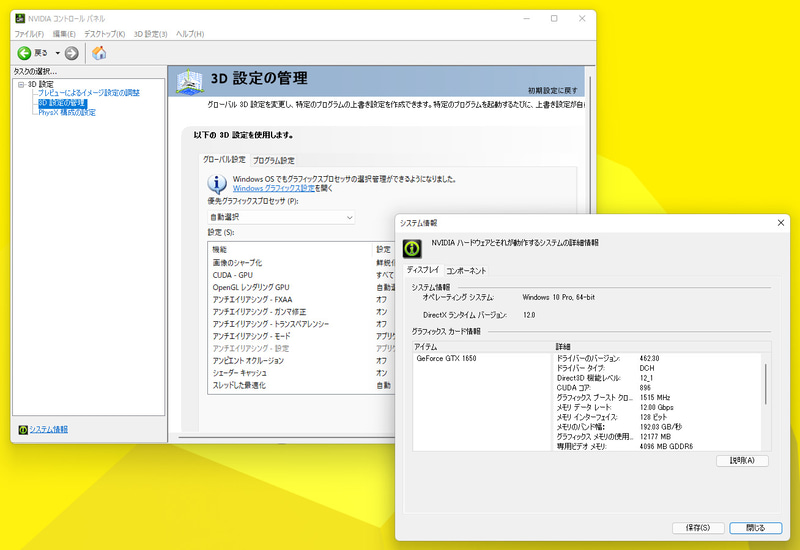Click the CUDAコア detail row
This screenshot has width=800, height=550.
click(657, 388)
